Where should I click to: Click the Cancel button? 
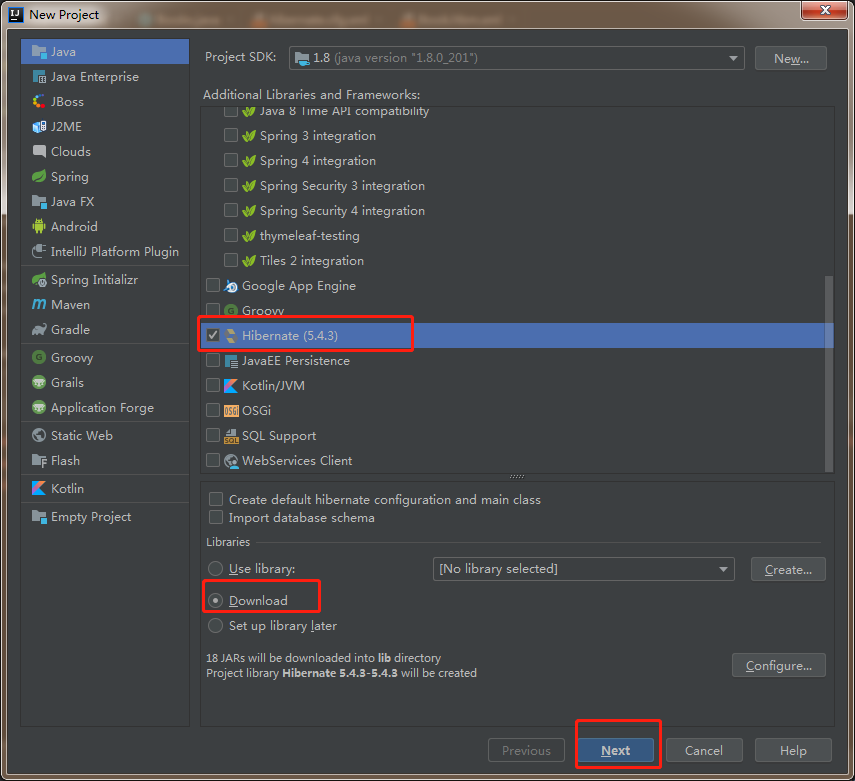[704, 750]
